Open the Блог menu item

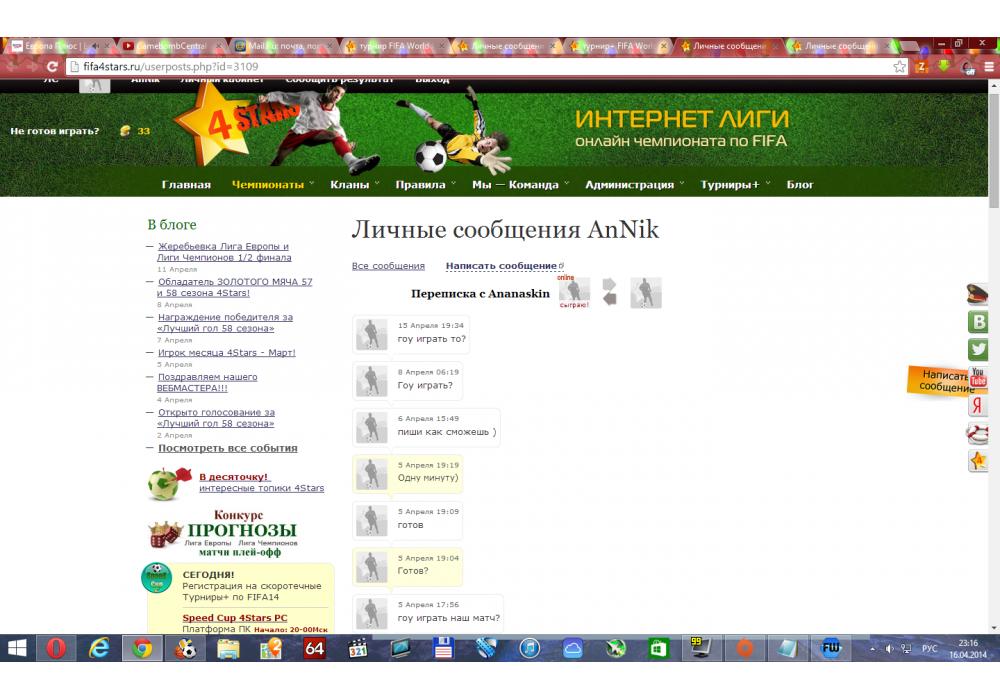click(800, 185)
